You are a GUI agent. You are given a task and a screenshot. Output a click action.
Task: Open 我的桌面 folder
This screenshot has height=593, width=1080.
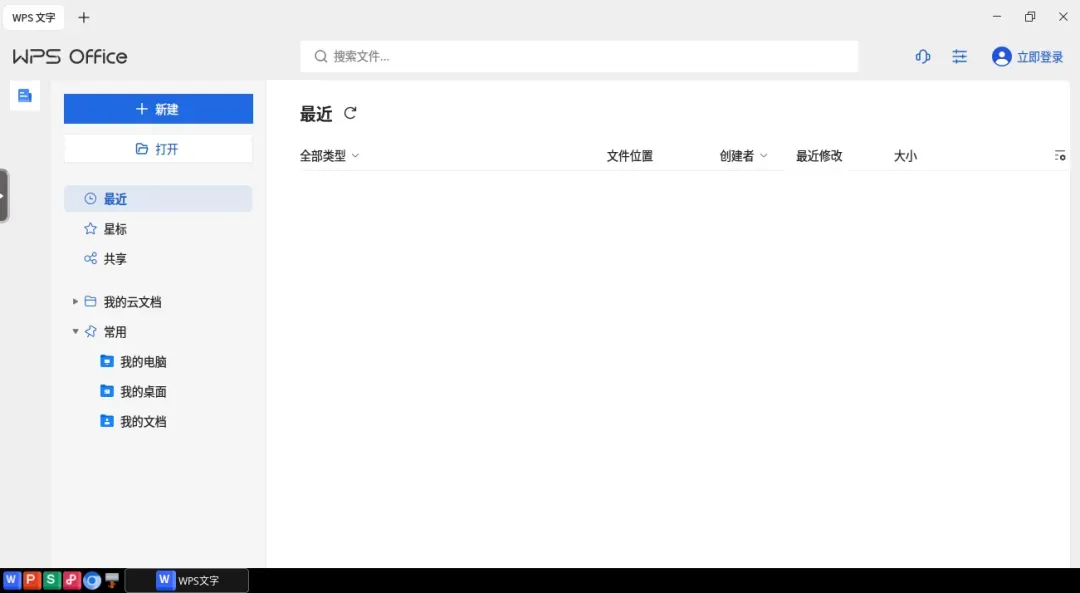point(143,392)
